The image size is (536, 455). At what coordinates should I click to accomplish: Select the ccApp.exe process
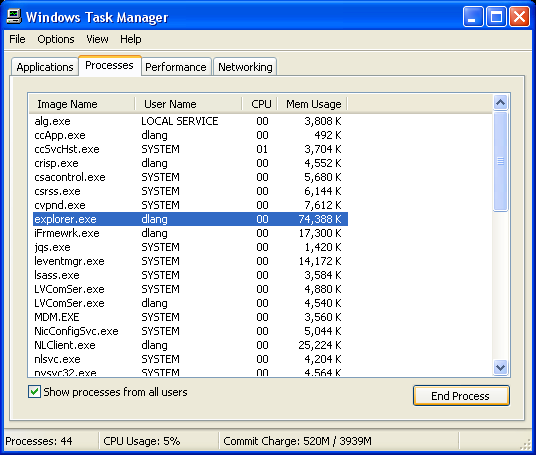pos(190,135)
